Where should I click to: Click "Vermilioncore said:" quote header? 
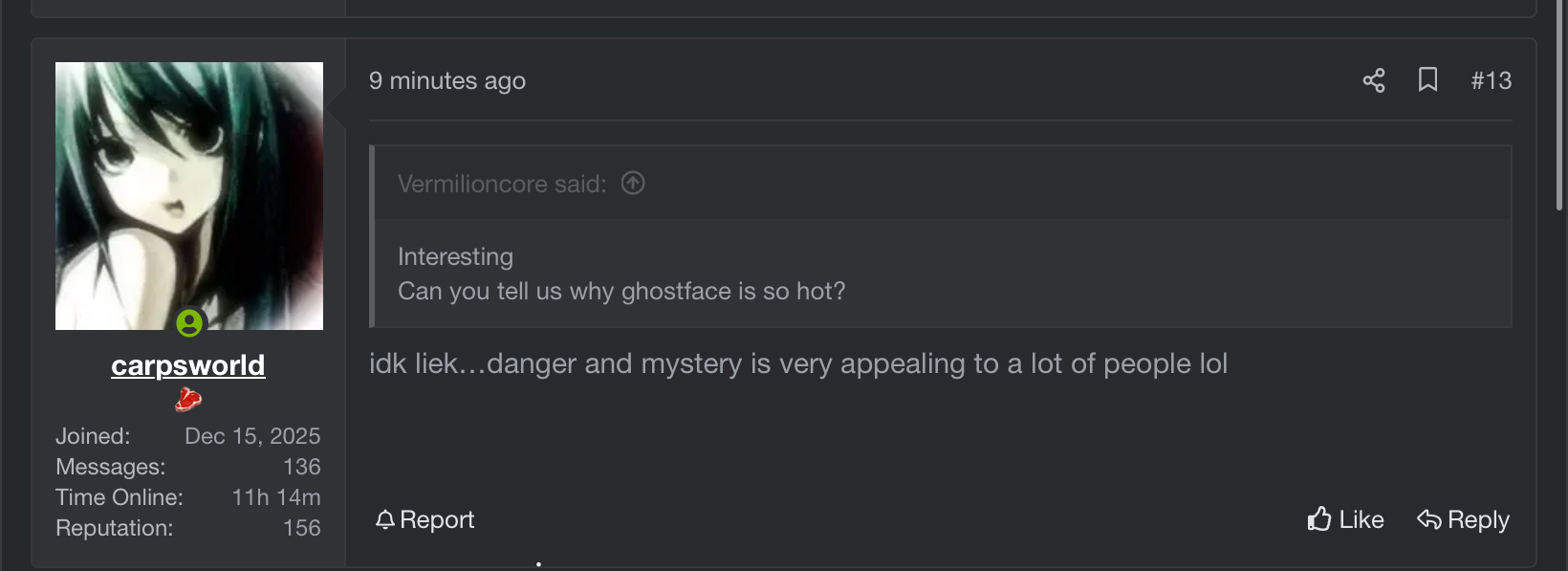click(x=502, y=184)
